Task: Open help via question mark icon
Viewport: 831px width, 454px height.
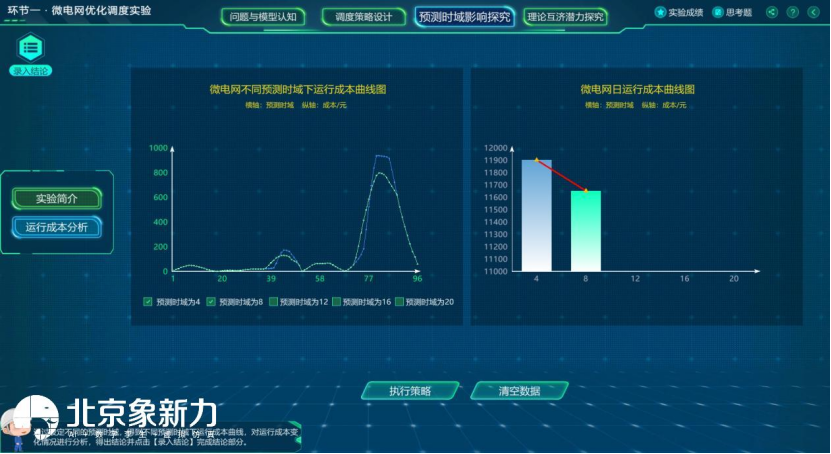Action: click(x=792, y=12)
